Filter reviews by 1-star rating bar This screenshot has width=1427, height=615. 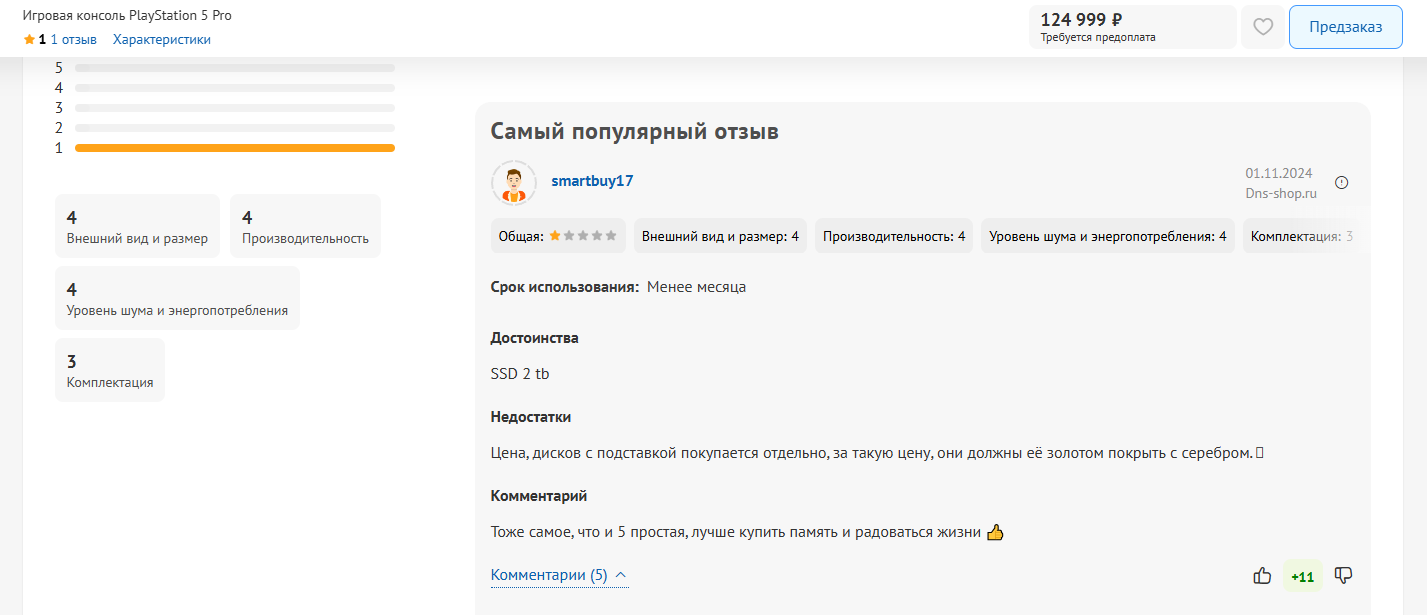pos(225,148)
